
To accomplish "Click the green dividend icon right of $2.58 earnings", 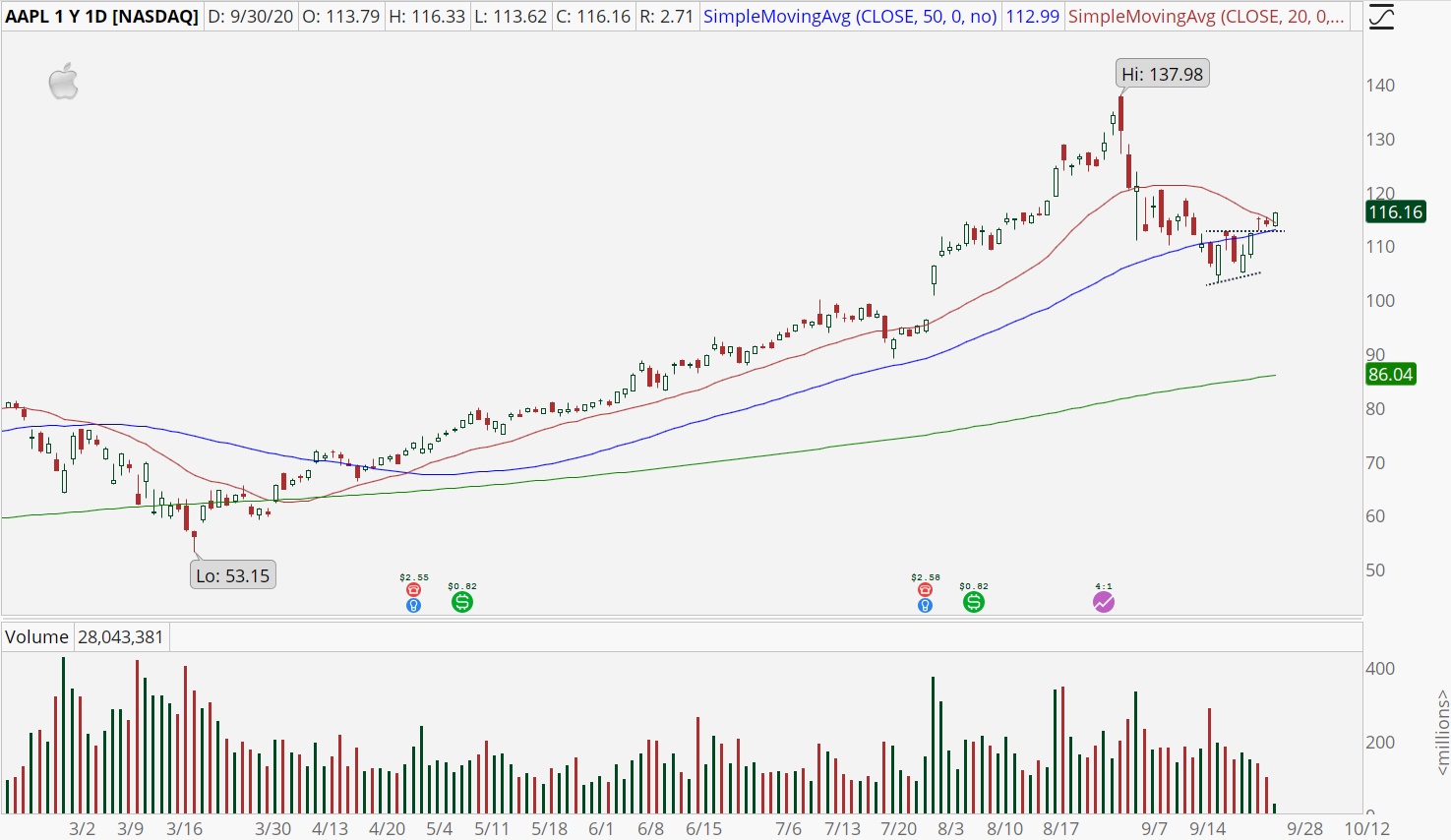I will click(x=973, y=602).
